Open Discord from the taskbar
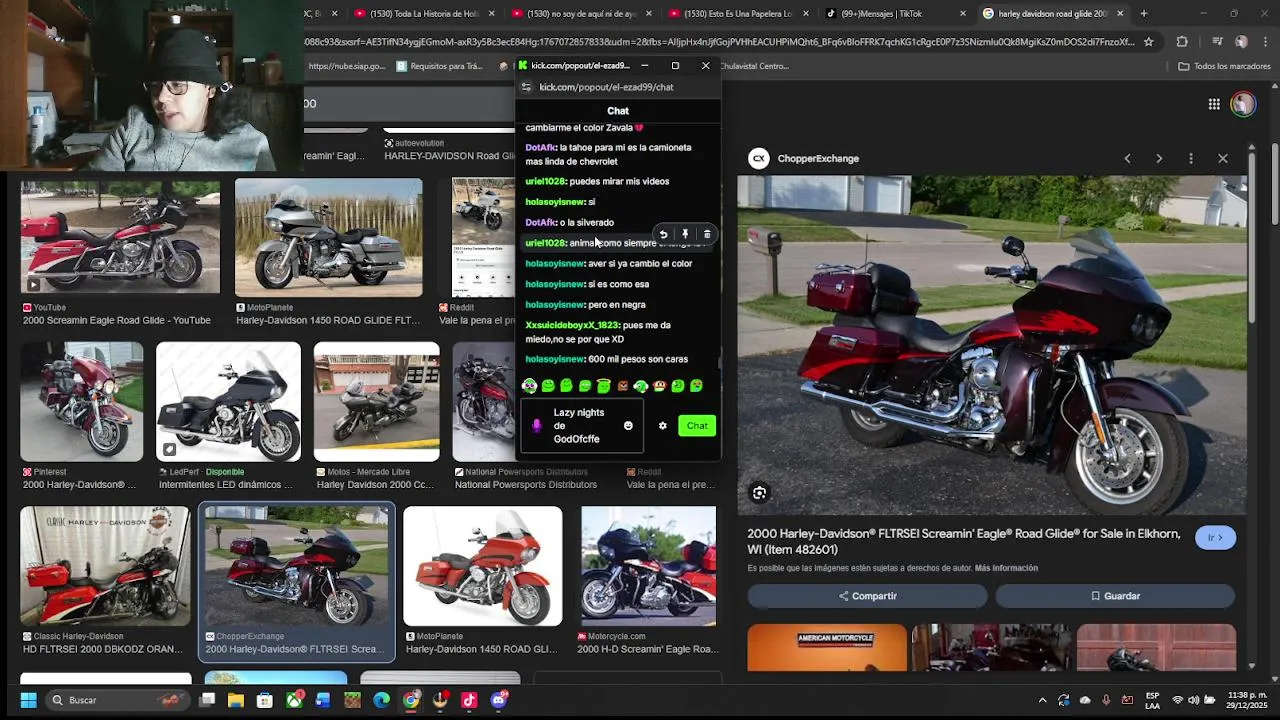 point(499,700)
